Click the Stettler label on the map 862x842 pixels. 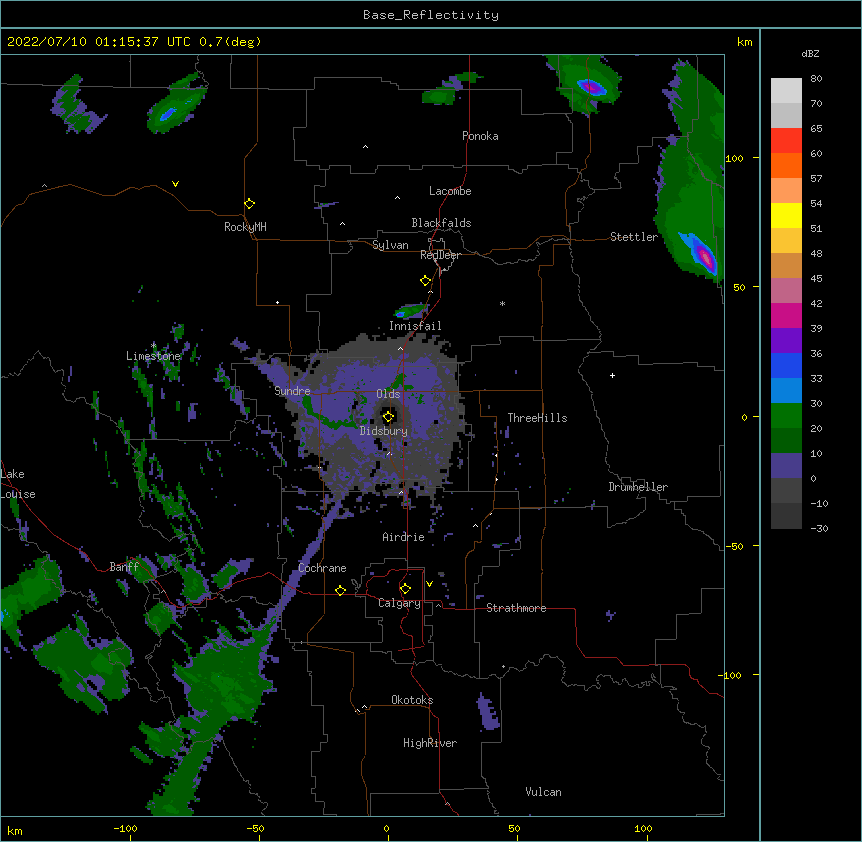pos(634,237)
